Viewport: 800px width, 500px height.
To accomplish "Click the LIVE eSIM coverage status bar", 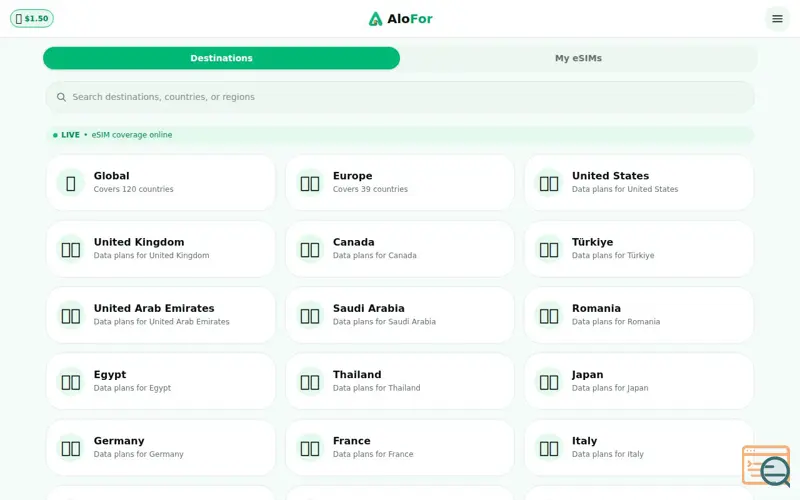I will tap(400, 135).
